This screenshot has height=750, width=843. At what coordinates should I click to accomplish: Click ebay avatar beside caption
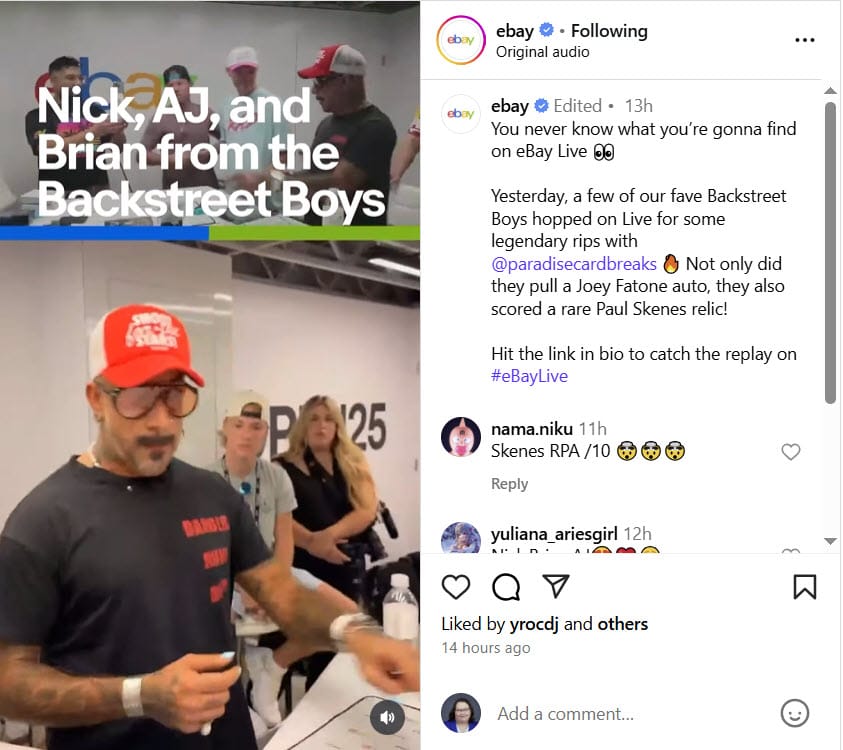coord(461,113)
